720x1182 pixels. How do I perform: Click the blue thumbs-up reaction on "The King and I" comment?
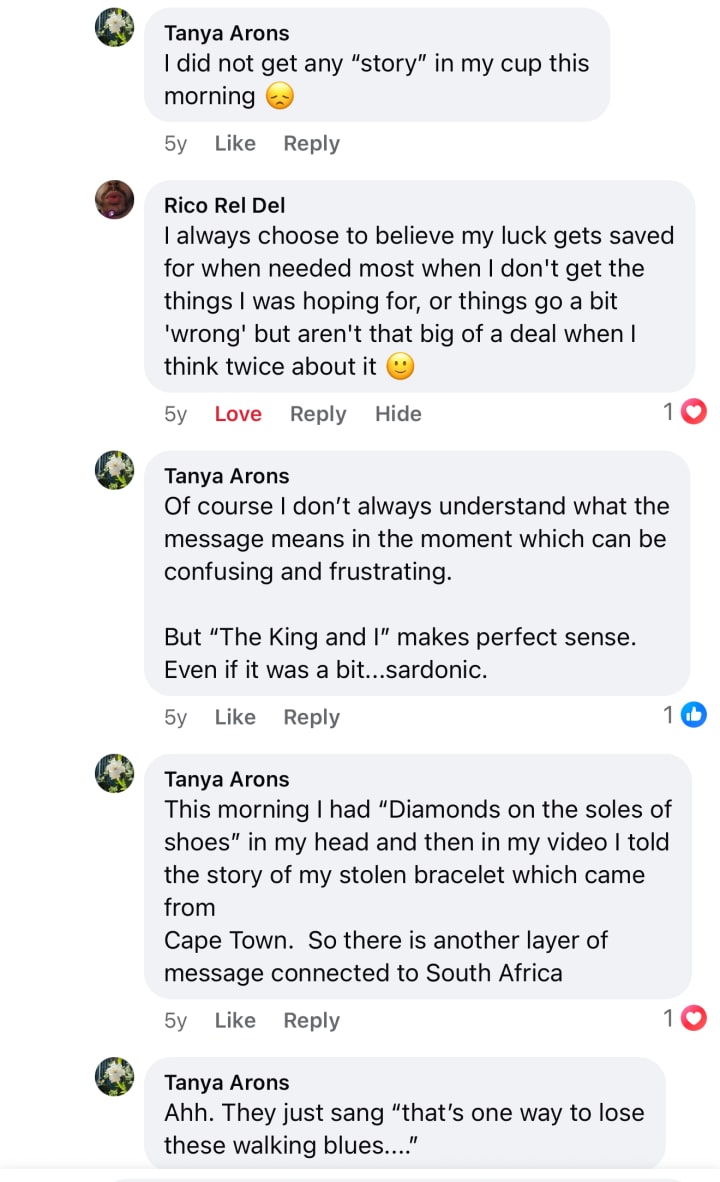[x=694, y=715]
